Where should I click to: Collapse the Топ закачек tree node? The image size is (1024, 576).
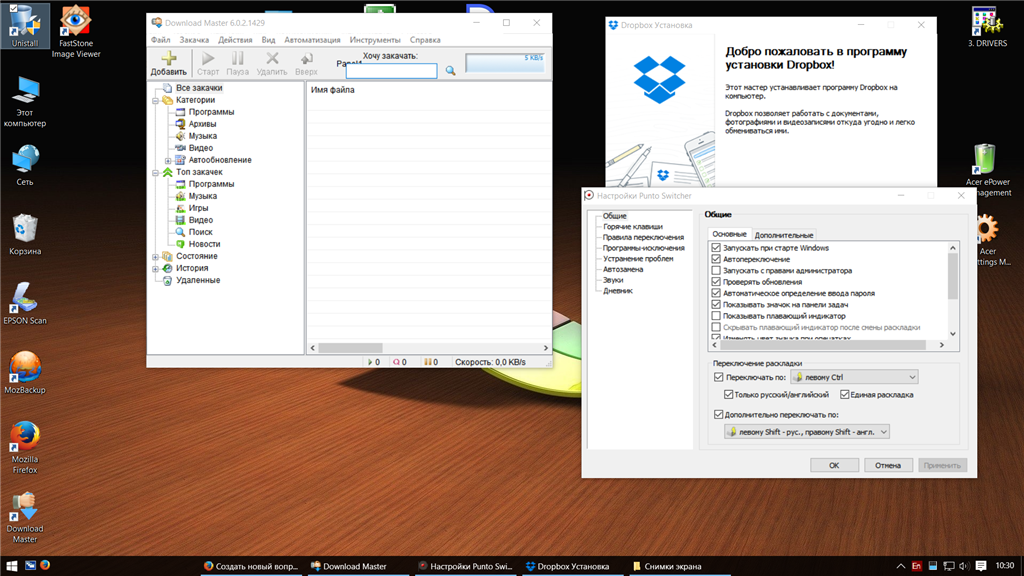click(x=155, y=173)
